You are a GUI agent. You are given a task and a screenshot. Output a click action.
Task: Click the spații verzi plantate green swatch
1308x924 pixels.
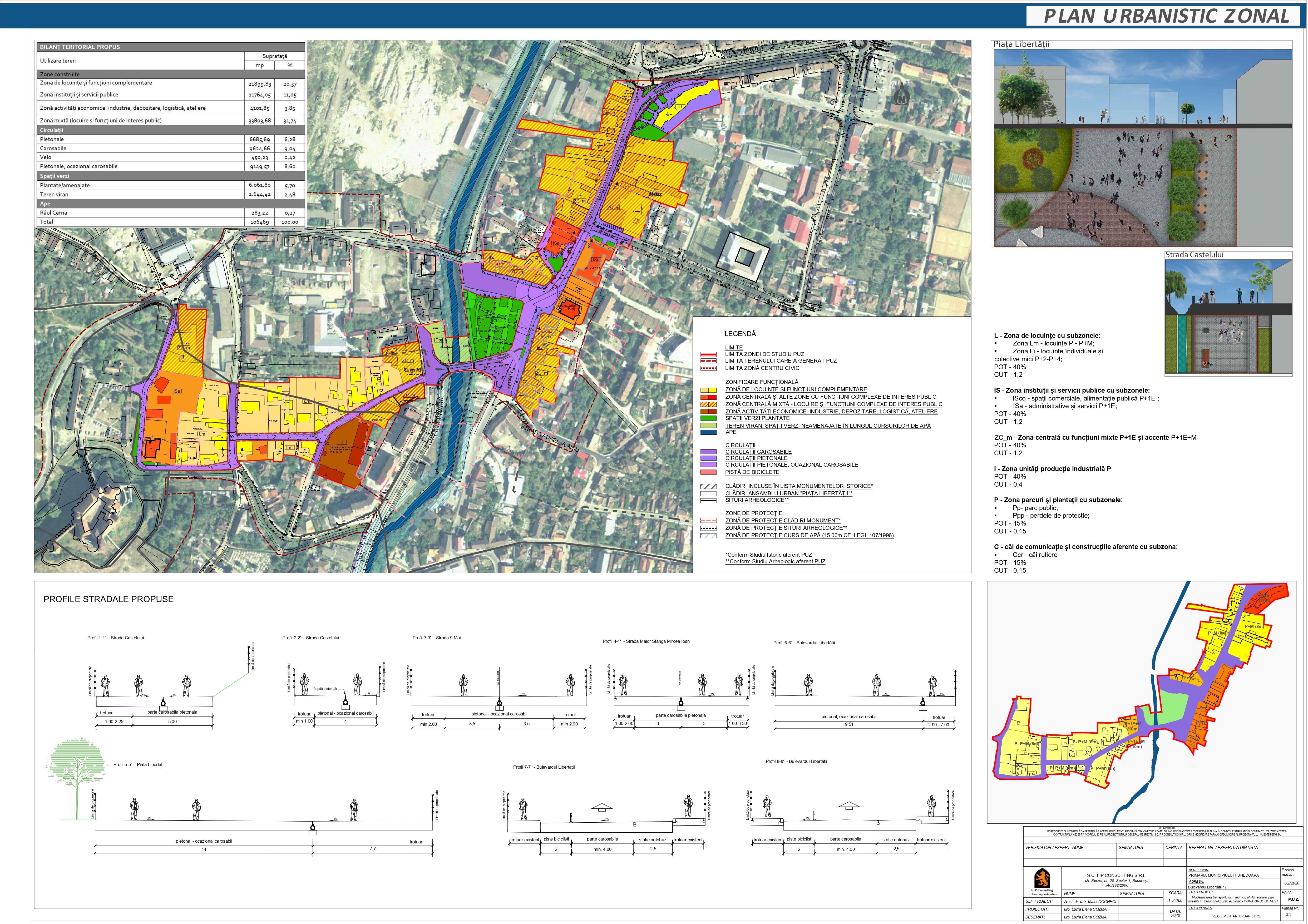tap(708, 418)
